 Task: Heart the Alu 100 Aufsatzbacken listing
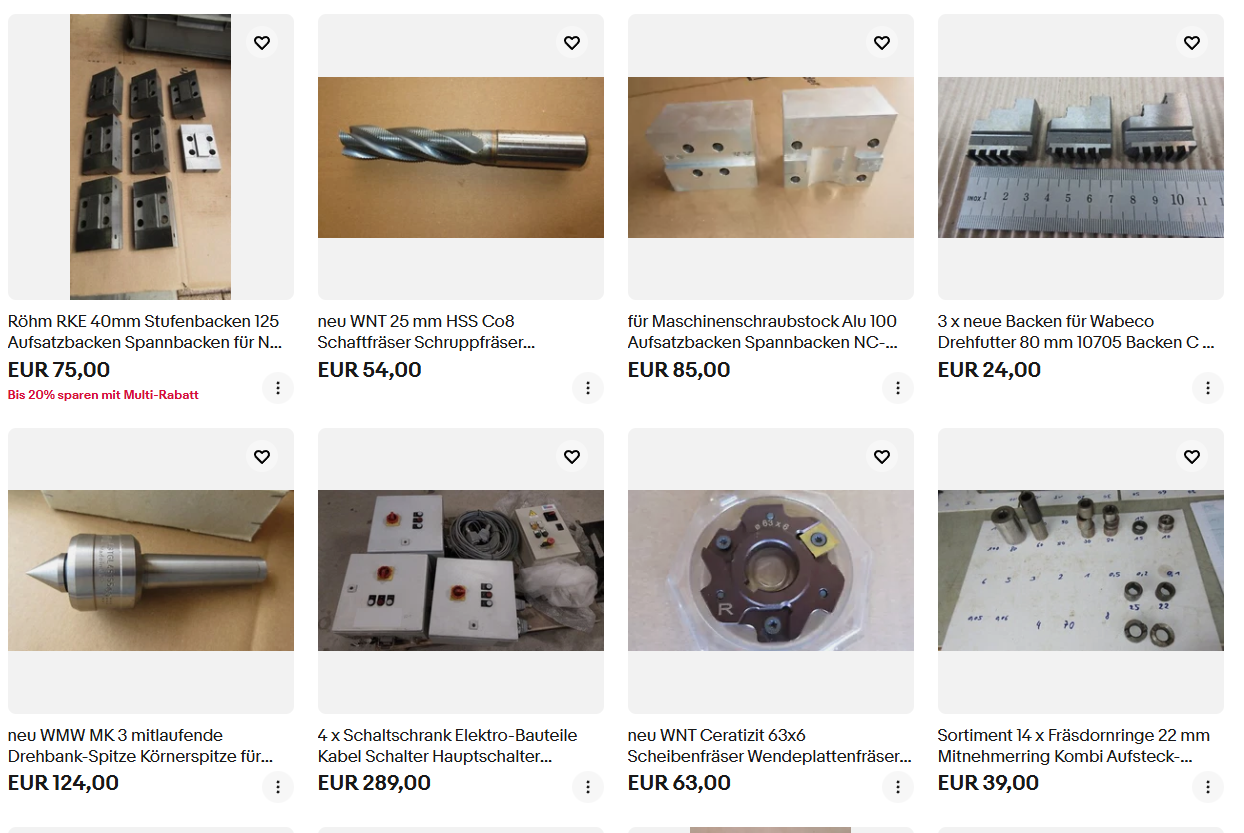point(882,43)
